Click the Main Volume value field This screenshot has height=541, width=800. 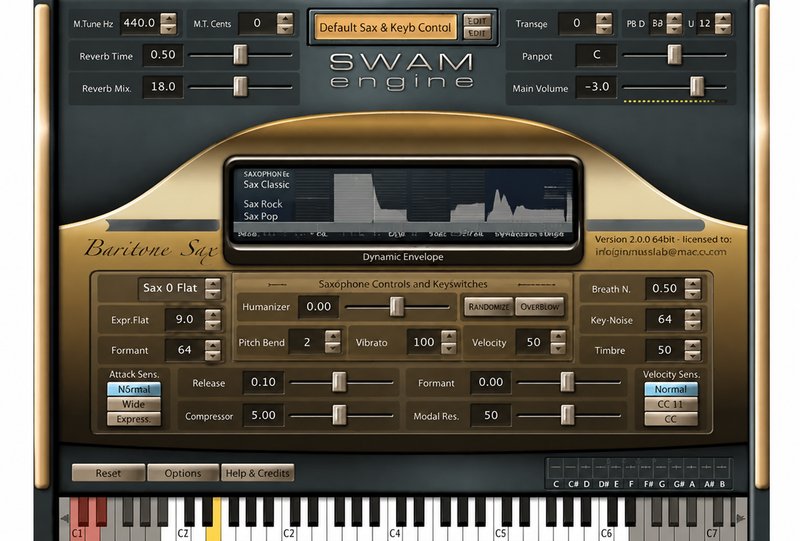point(596,87)
